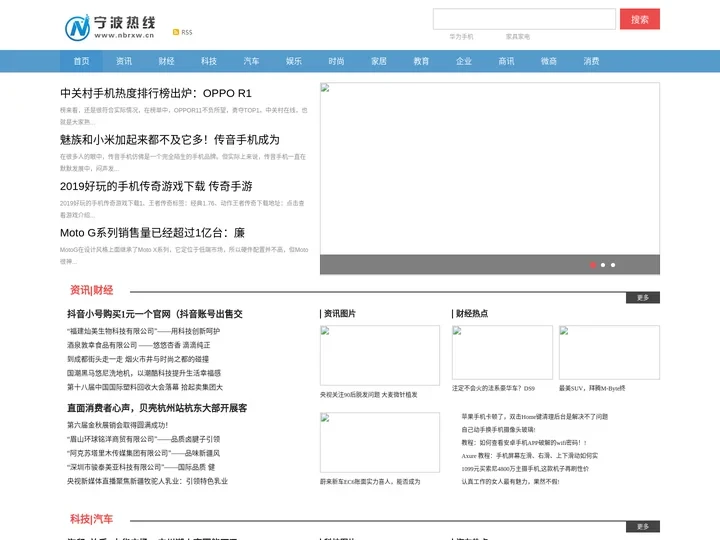Image resolution: width=720 pixels, height=540 pixels.
Task: Open article 国潮黑马悠尼洗地机
Action: 144,373
